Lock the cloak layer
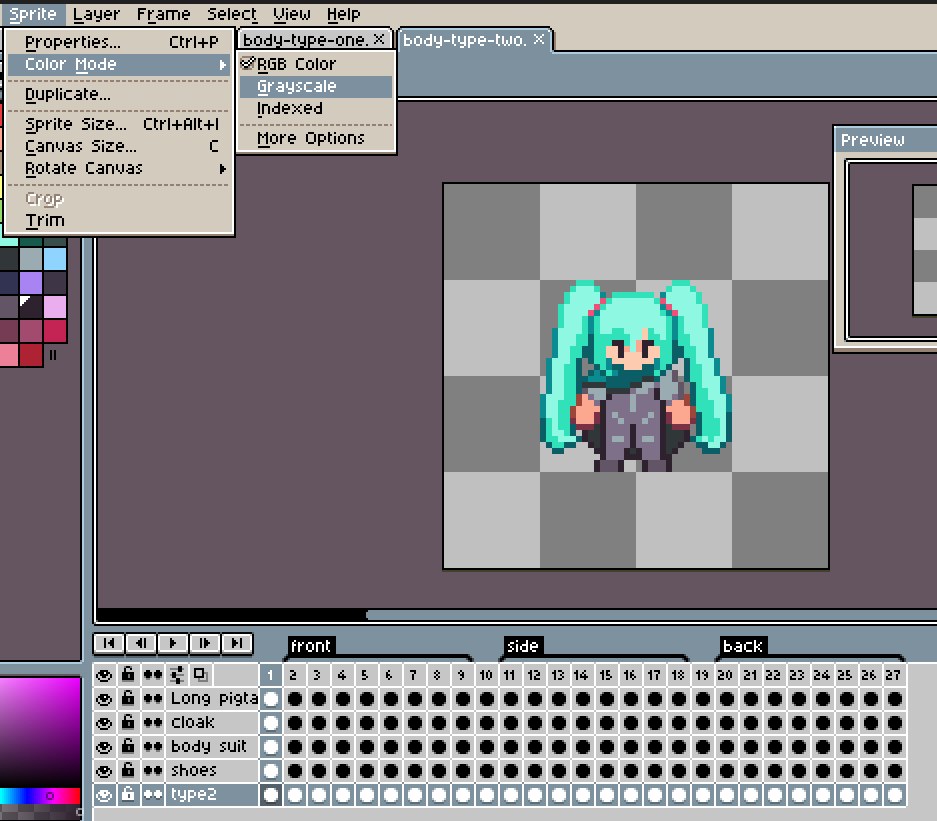The width and height of the screenshot is (937, 821). click(x=128, y=722)
